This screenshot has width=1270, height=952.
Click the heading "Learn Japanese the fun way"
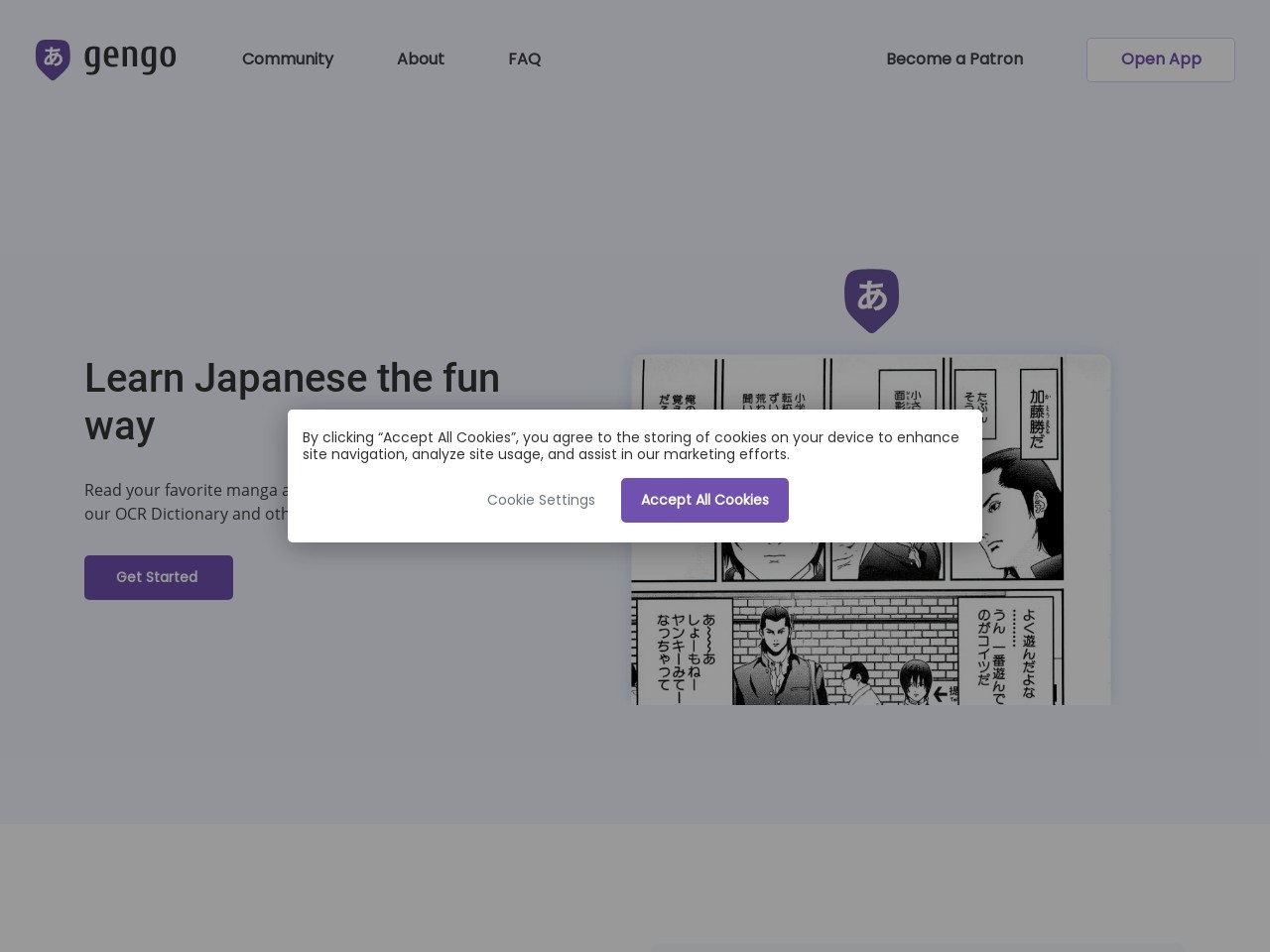(x=293, y=402)
